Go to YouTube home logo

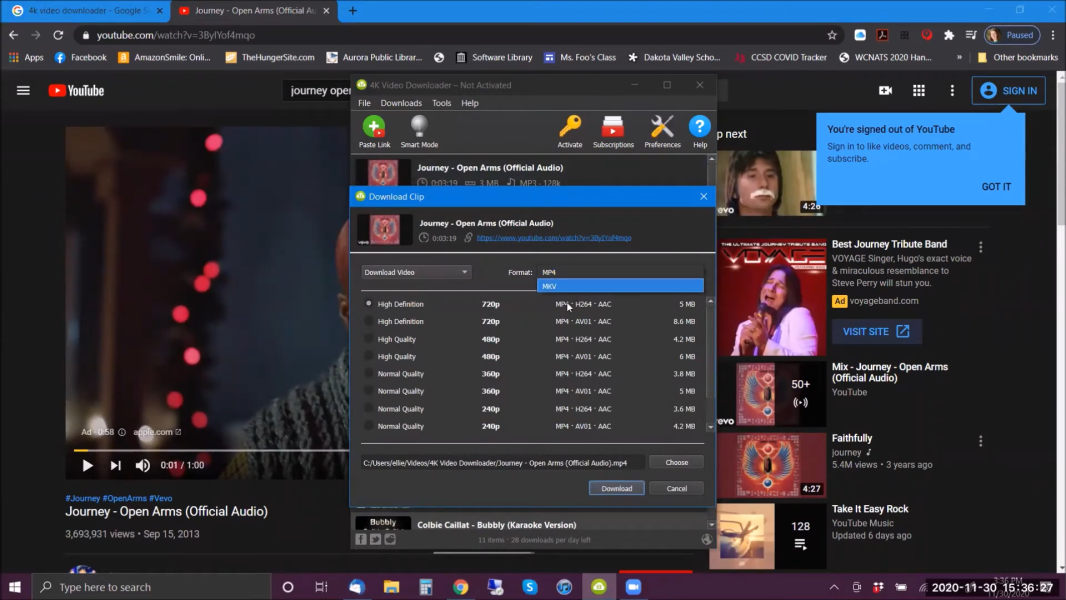click(76, 90)
